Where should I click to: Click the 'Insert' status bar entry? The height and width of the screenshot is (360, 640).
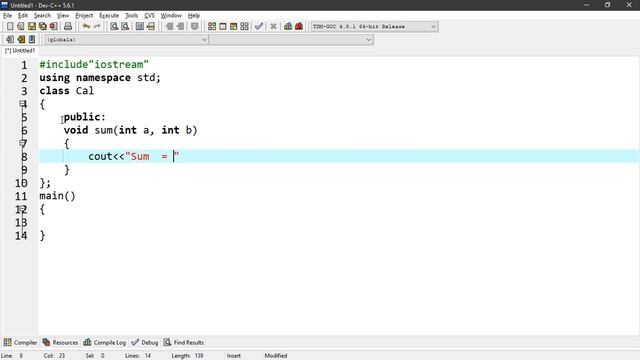coord(234,356)
